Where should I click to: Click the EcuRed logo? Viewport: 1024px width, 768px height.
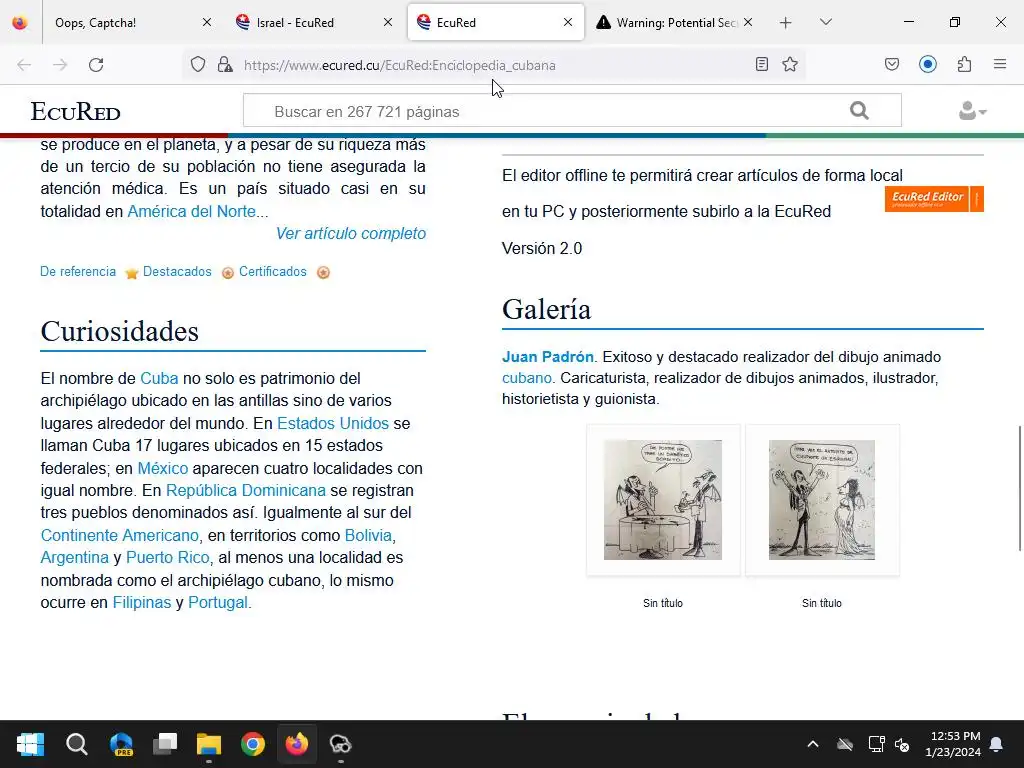point(75,112)
